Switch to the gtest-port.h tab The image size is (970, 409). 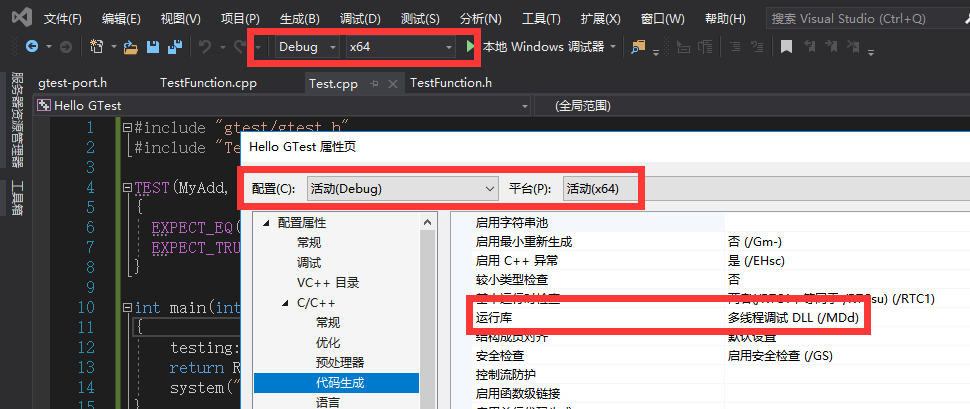[72, 83]
